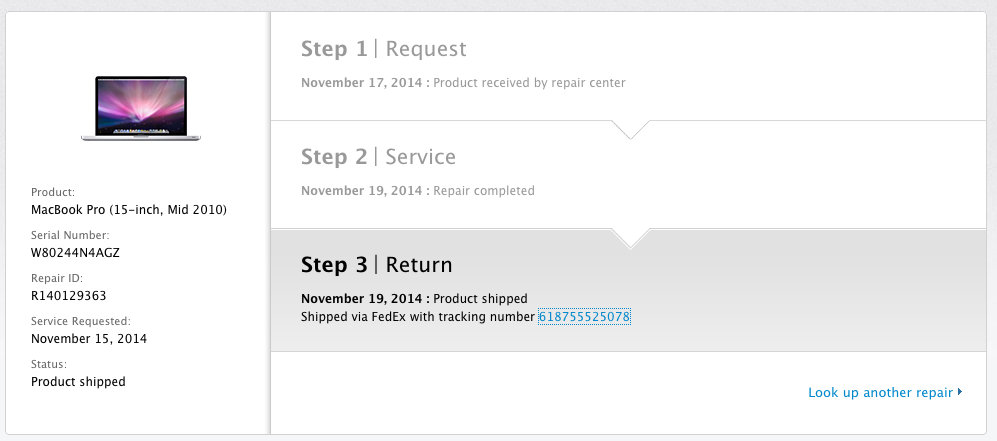Open FedEx tracking number 618755525078
This screenshot has width=997, height=441.
pyautogui.click(x=584, y=317)
